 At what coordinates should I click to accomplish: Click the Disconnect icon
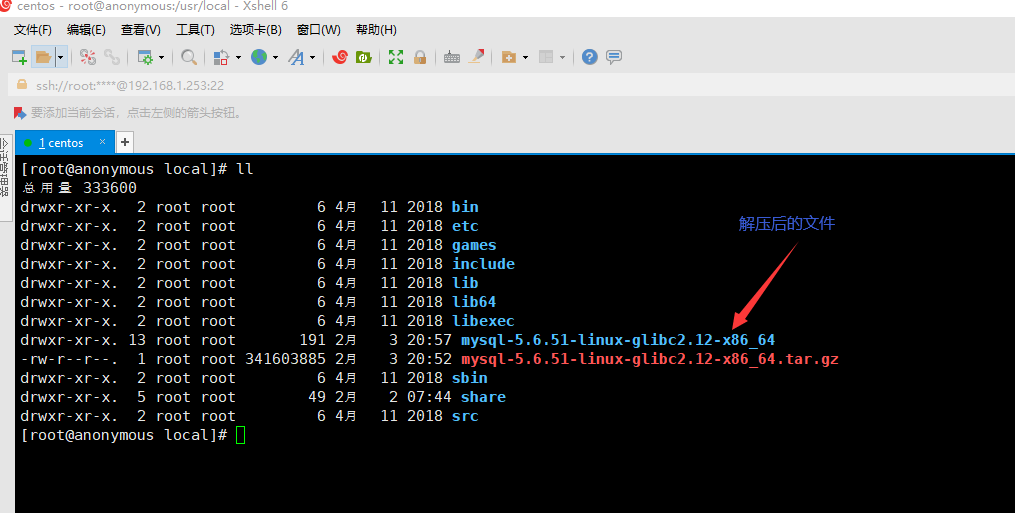pyautogui.click(x=88, y=57)
